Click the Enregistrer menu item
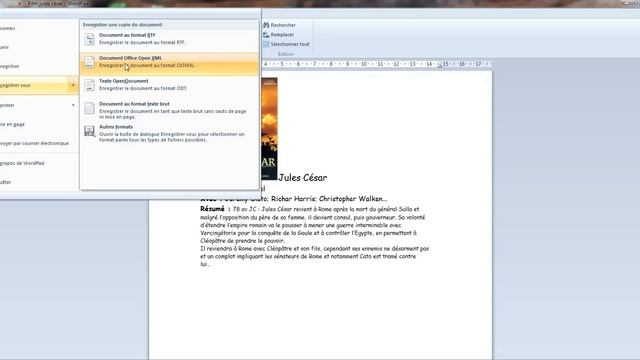The height and width of the screenshot is (360, 640). (39, 66)
